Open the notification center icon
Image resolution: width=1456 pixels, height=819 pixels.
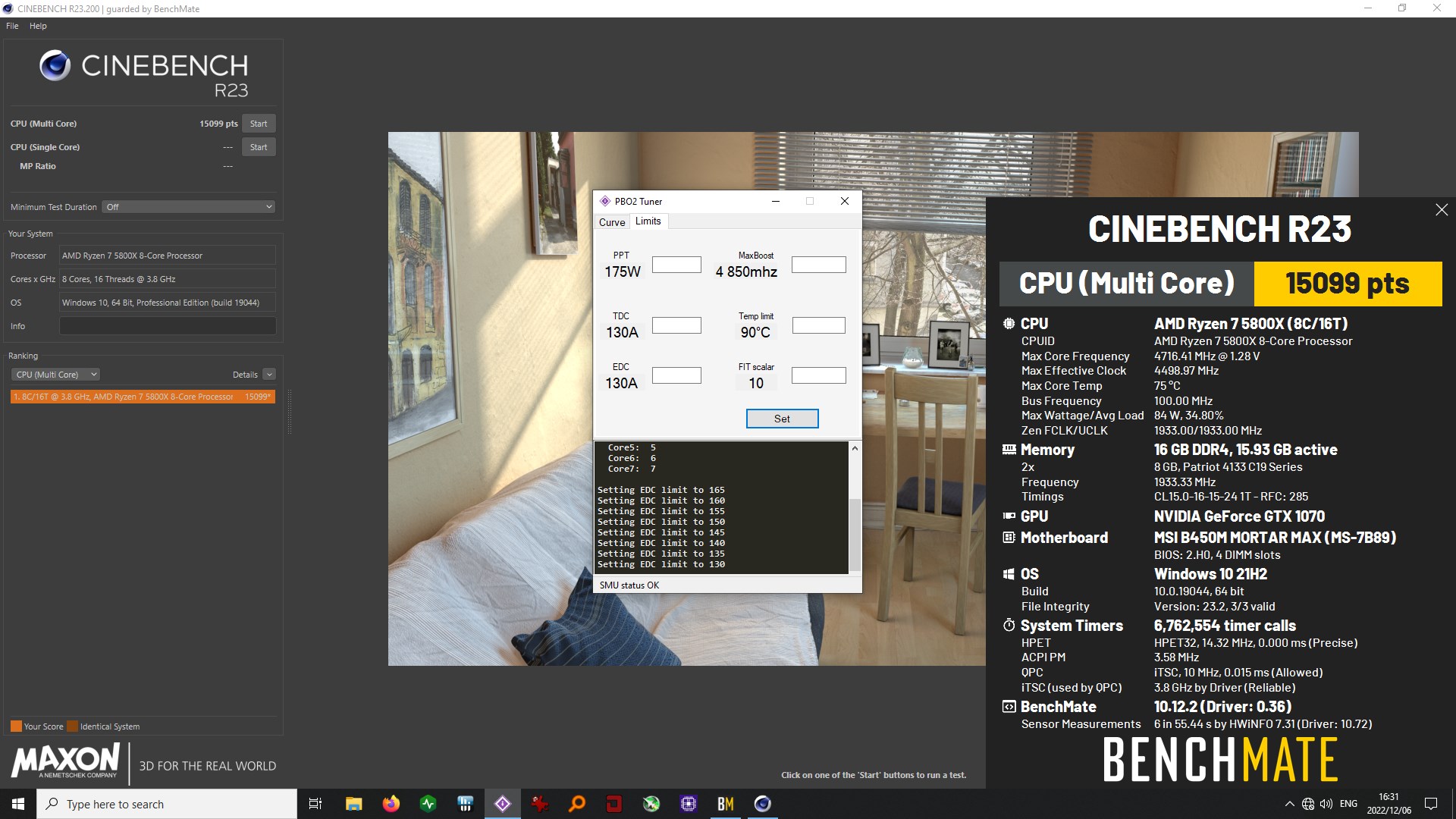click(x=1431, y=804)
